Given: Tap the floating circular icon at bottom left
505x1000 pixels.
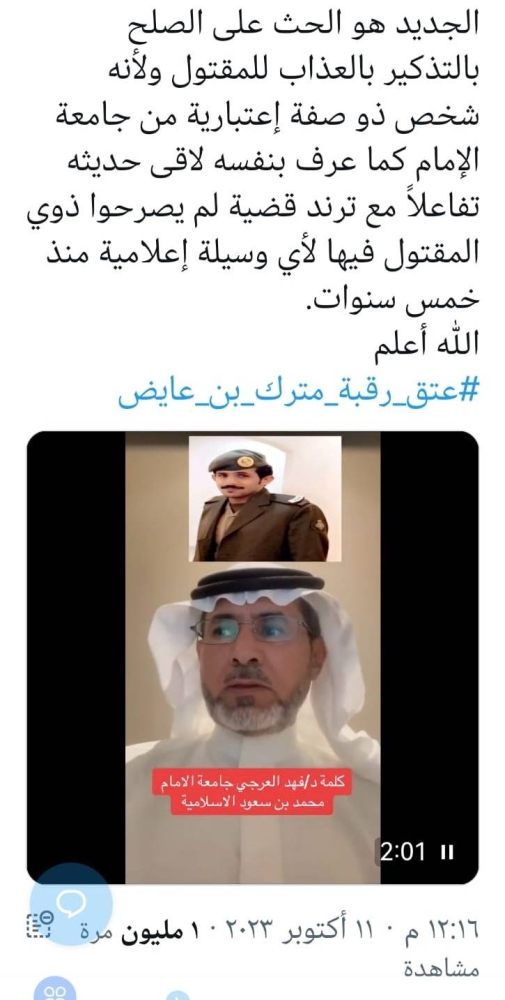Looking at the screenshot, I should [x=55, y=990].
